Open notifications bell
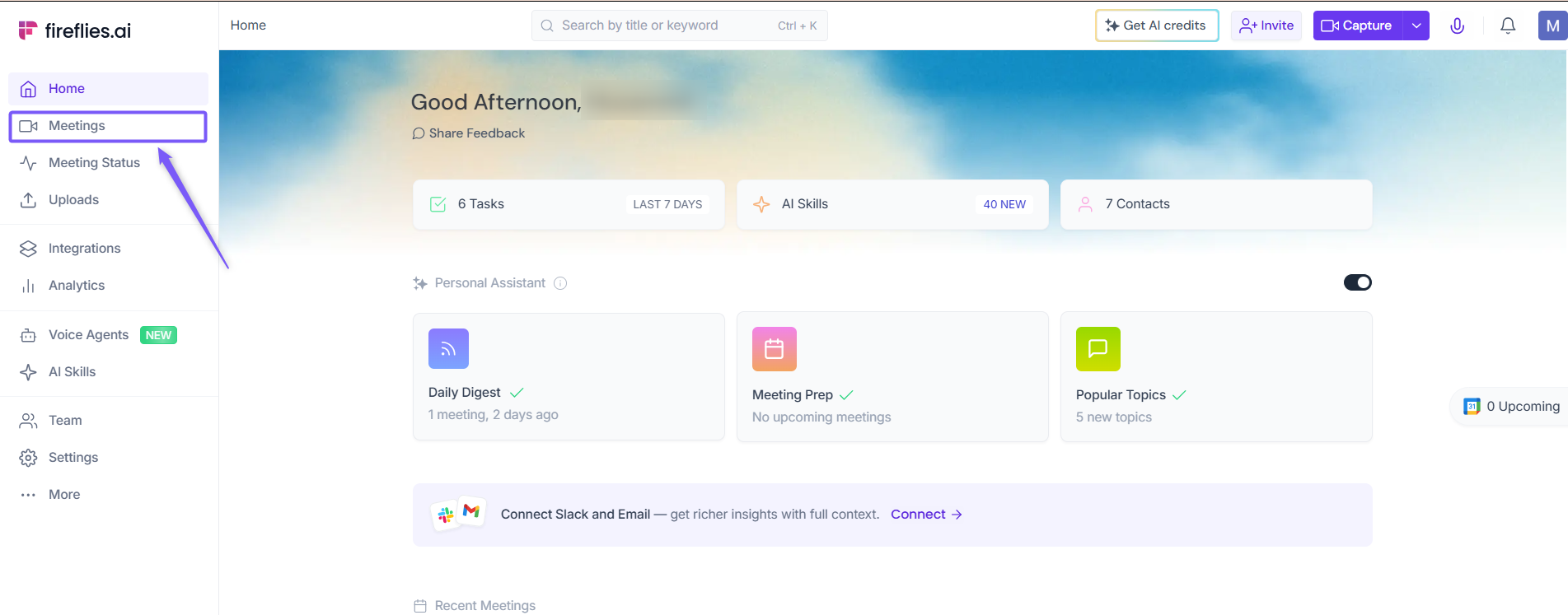 (x=1508, y=26)
